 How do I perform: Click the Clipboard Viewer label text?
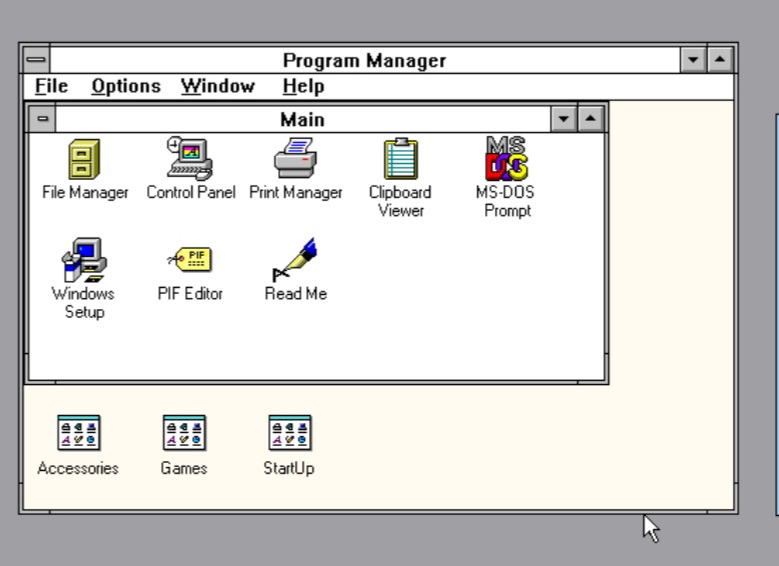(400, 201)
